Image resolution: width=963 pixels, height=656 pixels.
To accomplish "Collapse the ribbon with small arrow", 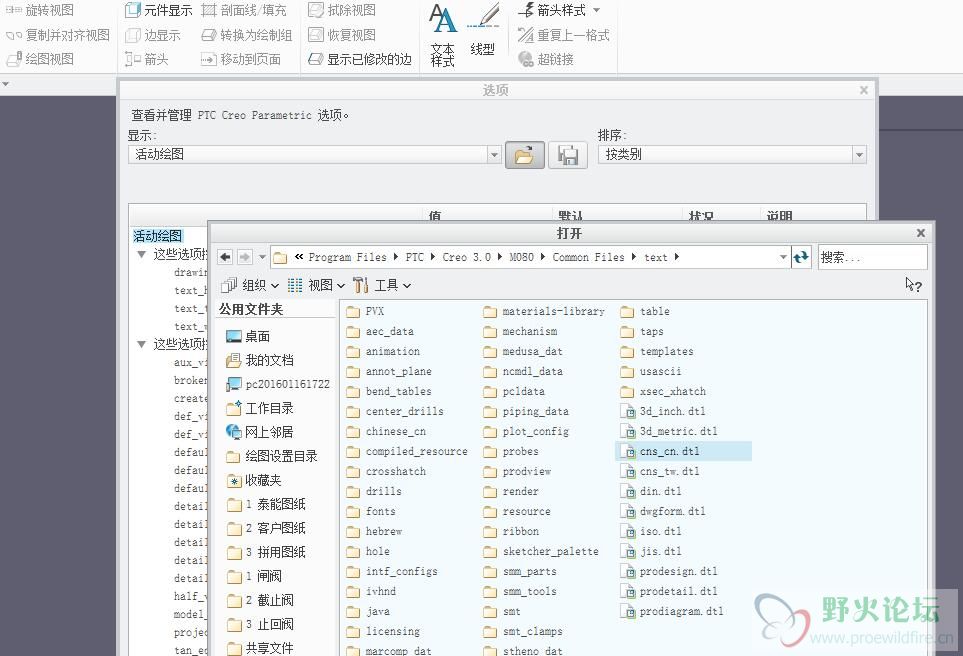I will 6,84.
